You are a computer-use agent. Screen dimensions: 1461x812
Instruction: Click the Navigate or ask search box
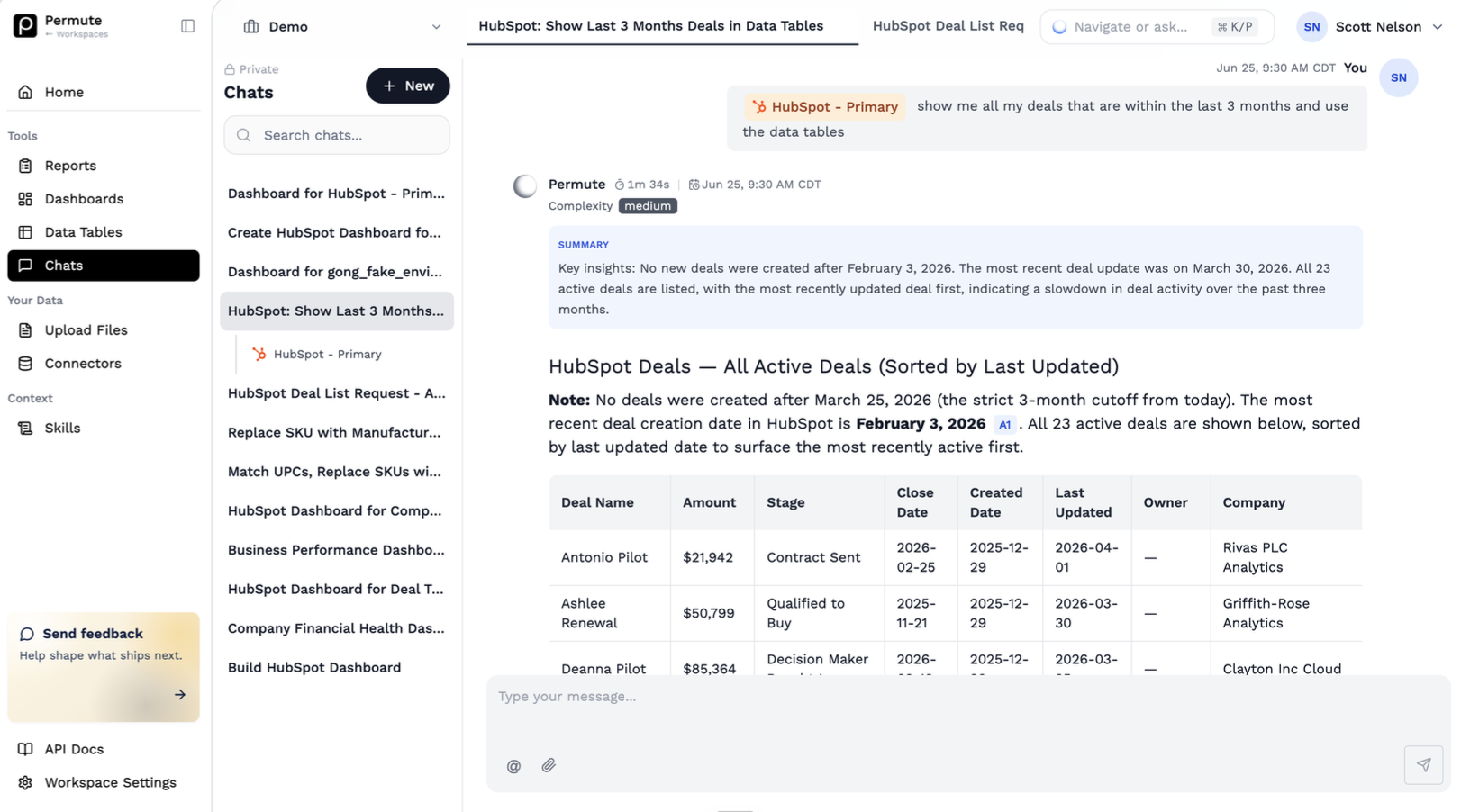click(1157, 27)
